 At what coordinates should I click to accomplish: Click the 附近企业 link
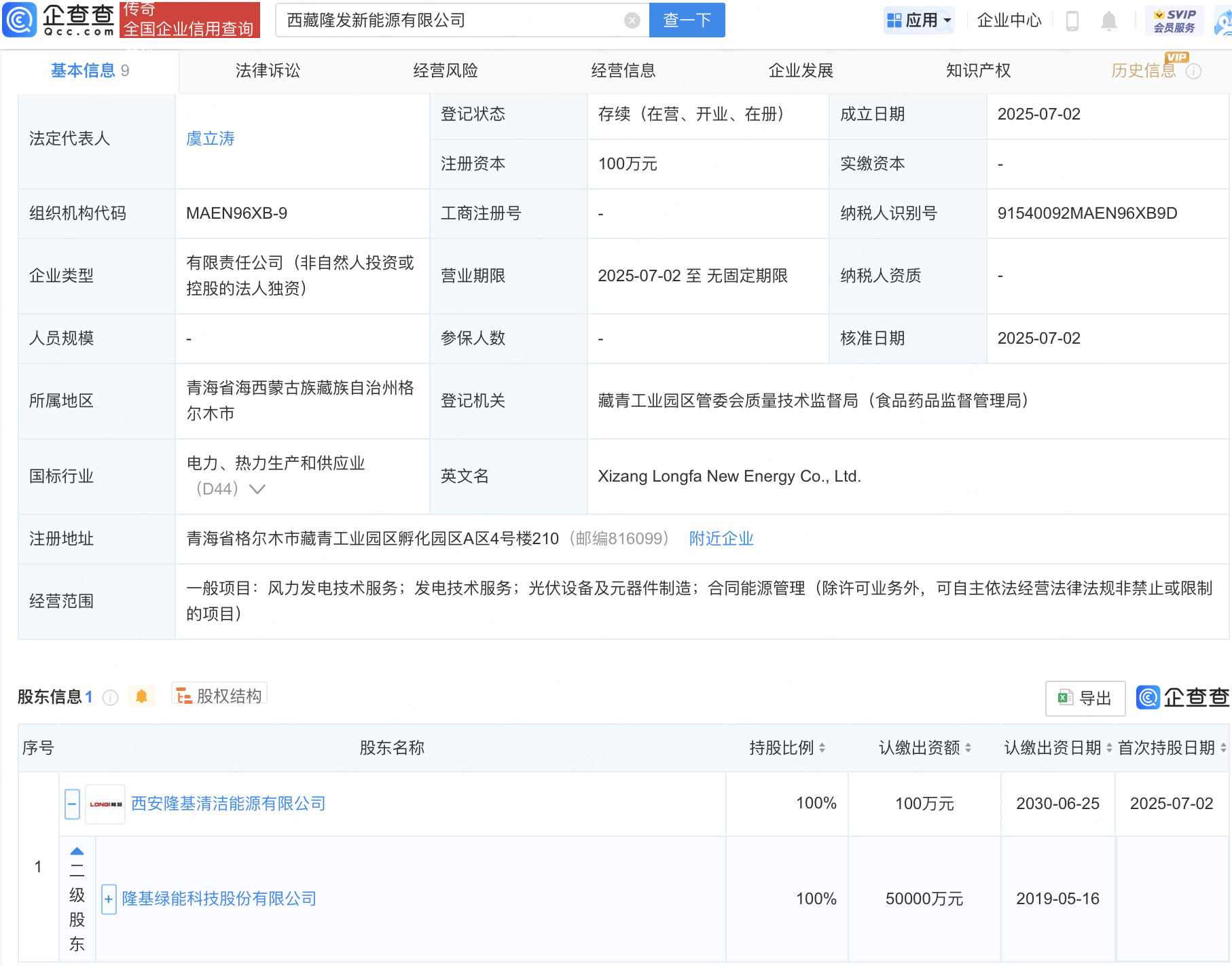click(x=721, y=539)
